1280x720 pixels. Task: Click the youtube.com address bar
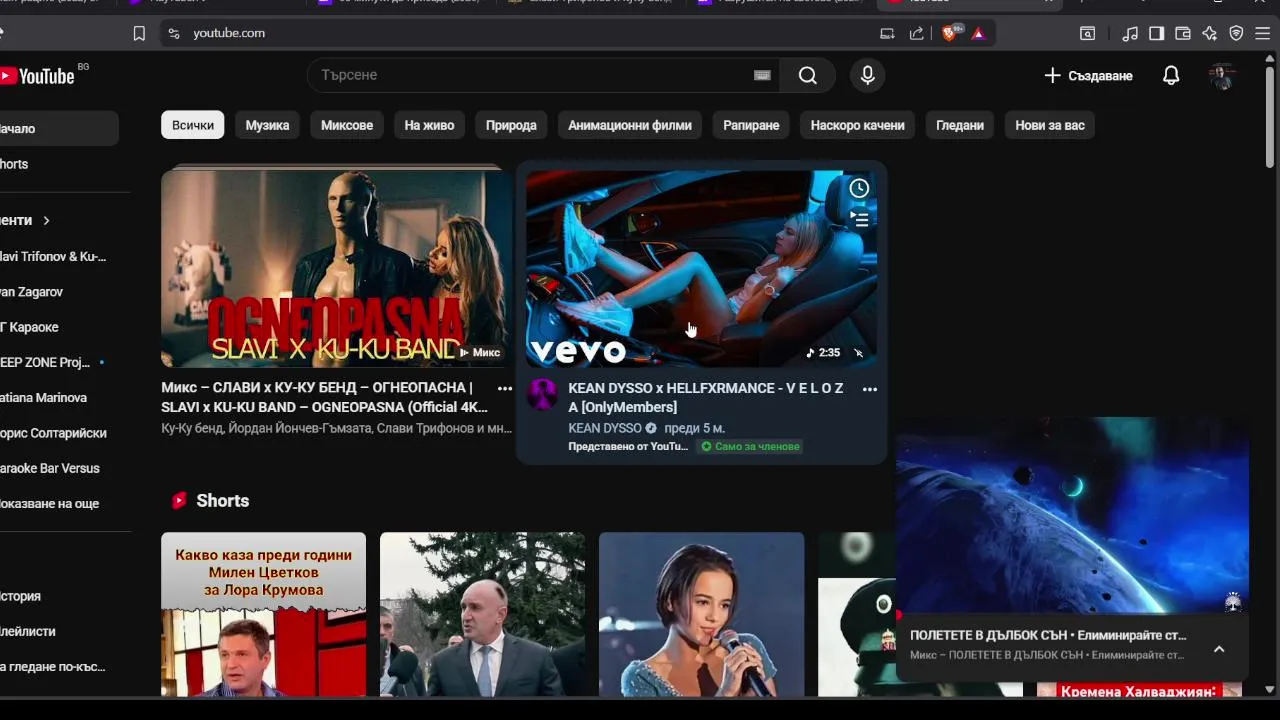520,33
